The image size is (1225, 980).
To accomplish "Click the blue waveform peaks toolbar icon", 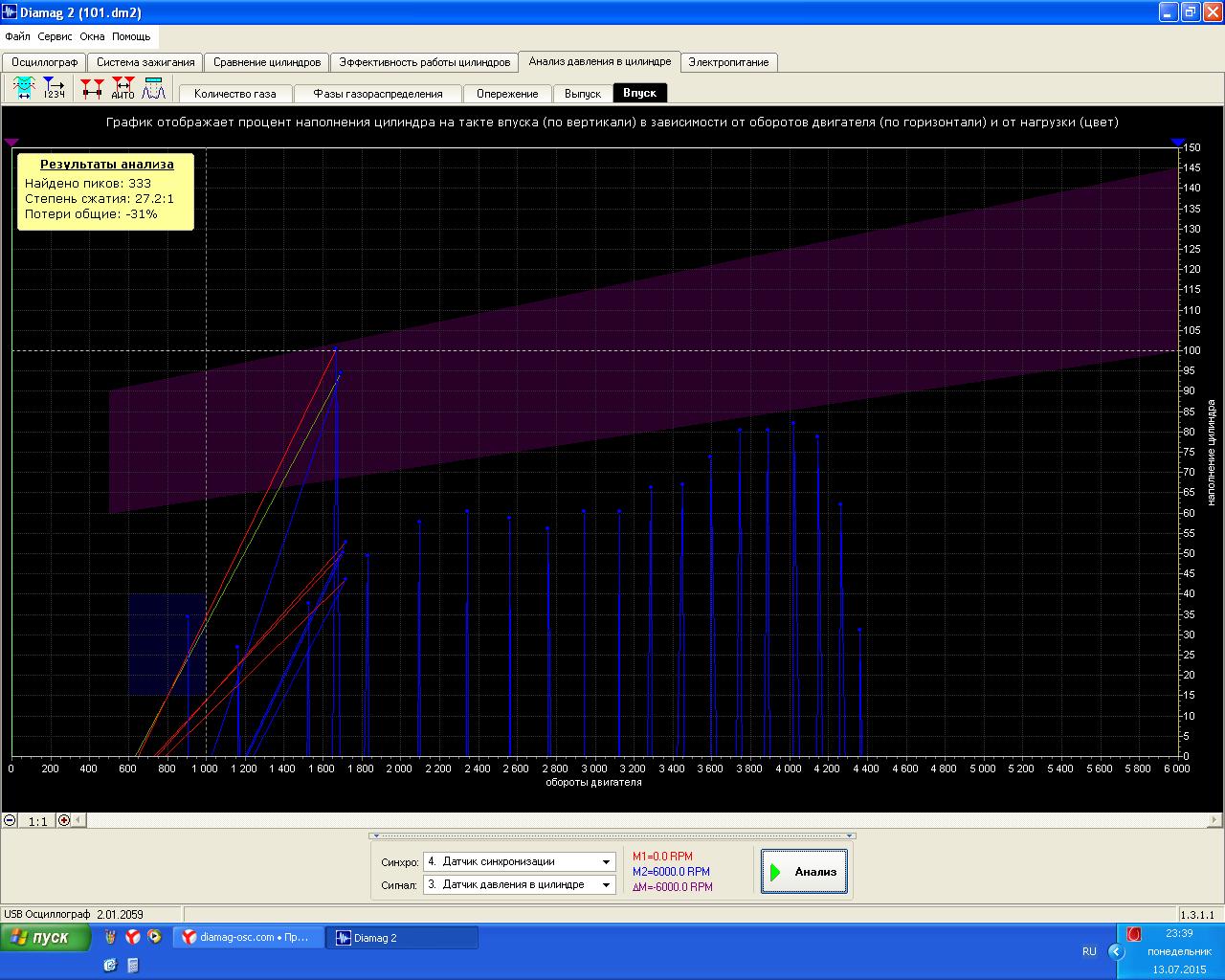I will coord(153,89).
